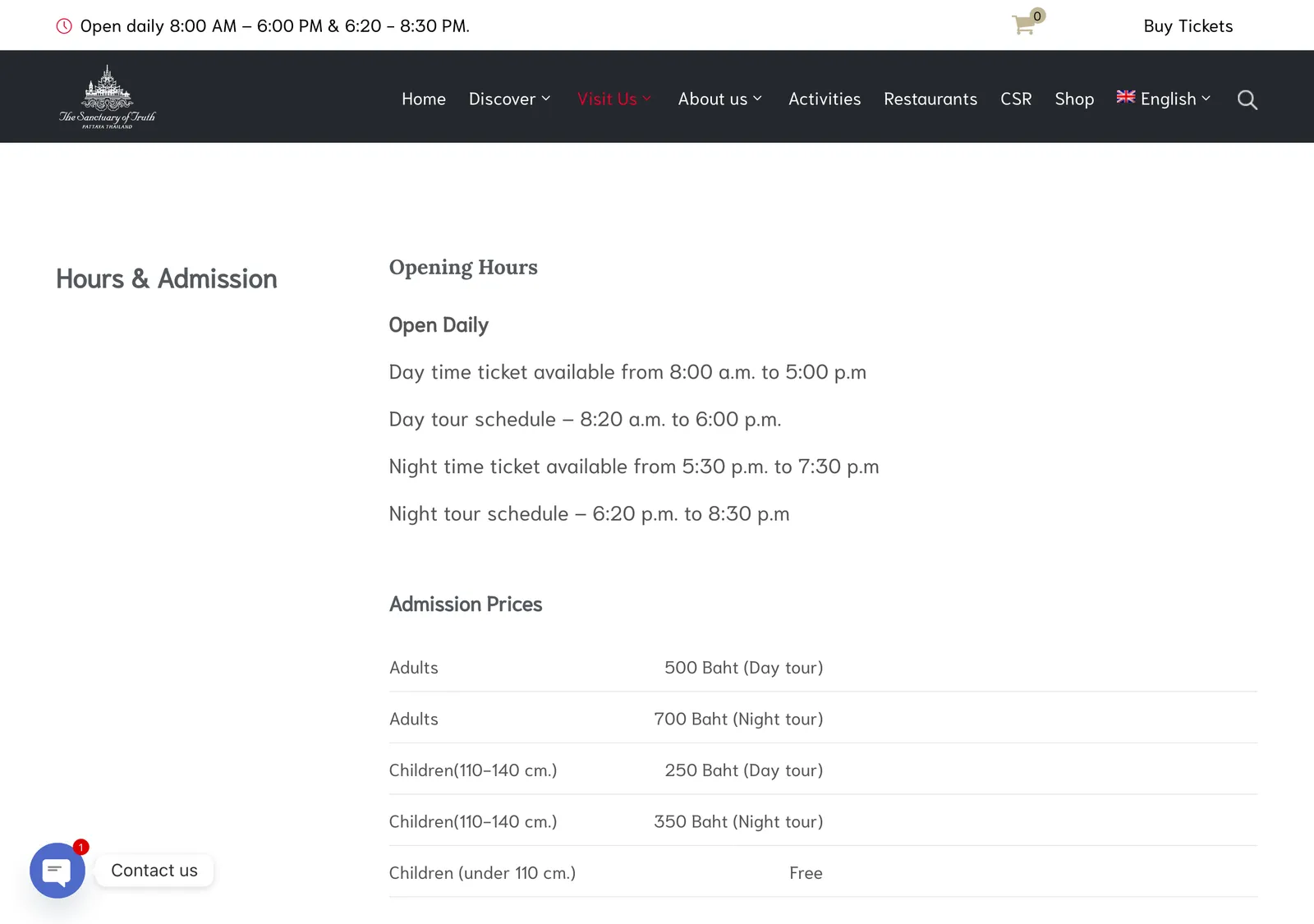The height and width of the screenshot is (924, 1314).
Task: Click the UK flag language icon
Action: 1126,97
